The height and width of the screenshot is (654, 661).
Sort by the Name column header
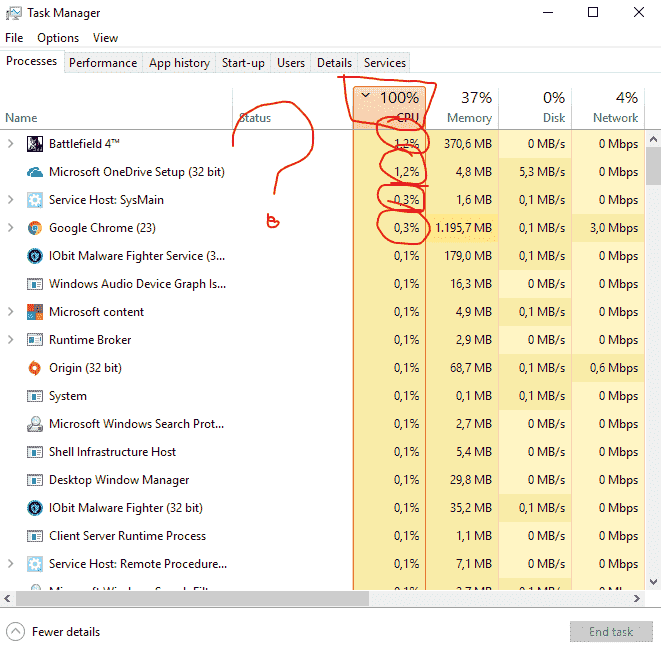(x=116, y=108)
